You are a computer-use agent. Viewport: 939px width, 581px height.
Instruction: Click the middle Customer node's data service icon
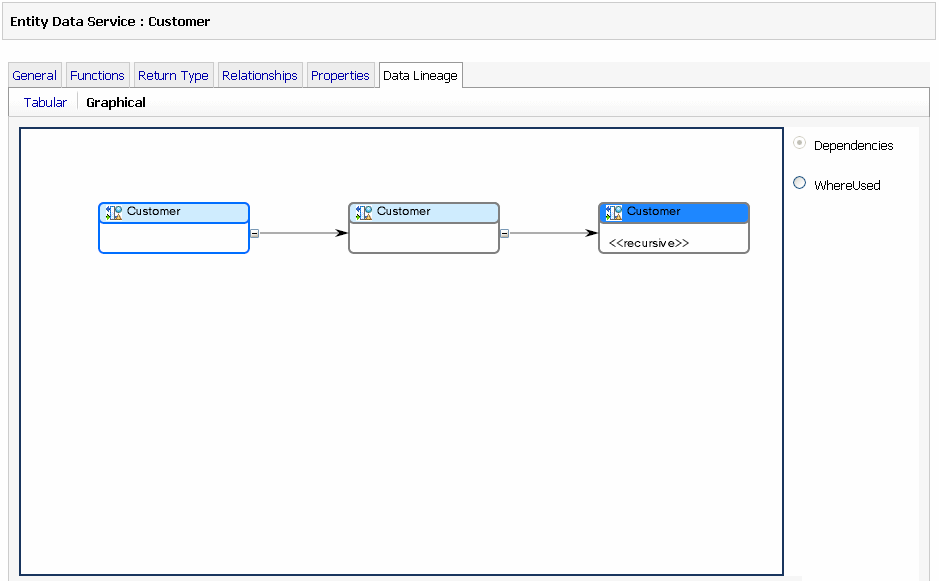click(364, 213)
